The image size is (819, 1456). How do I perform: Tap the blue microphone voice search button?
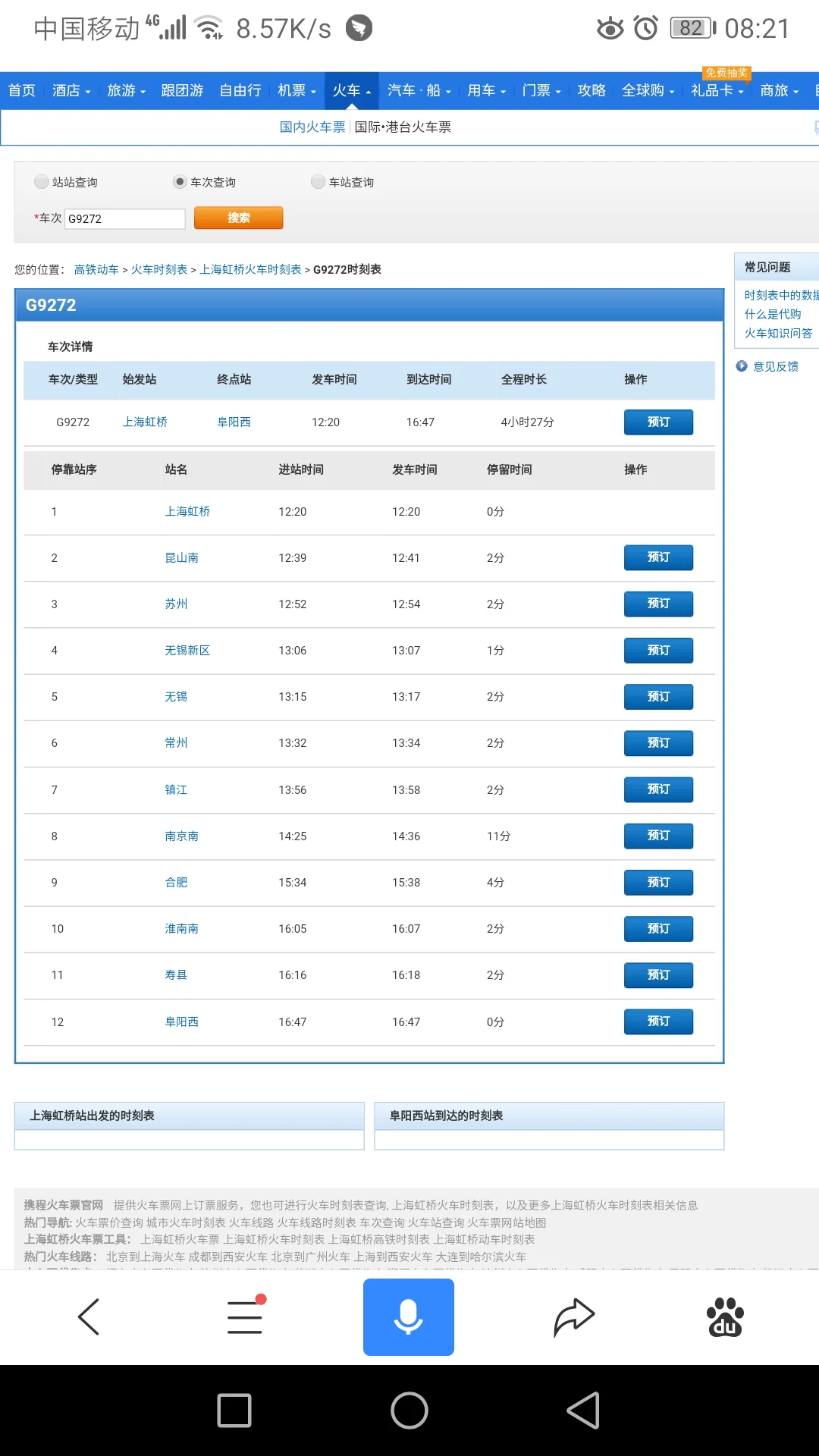tap(409, 1317)
